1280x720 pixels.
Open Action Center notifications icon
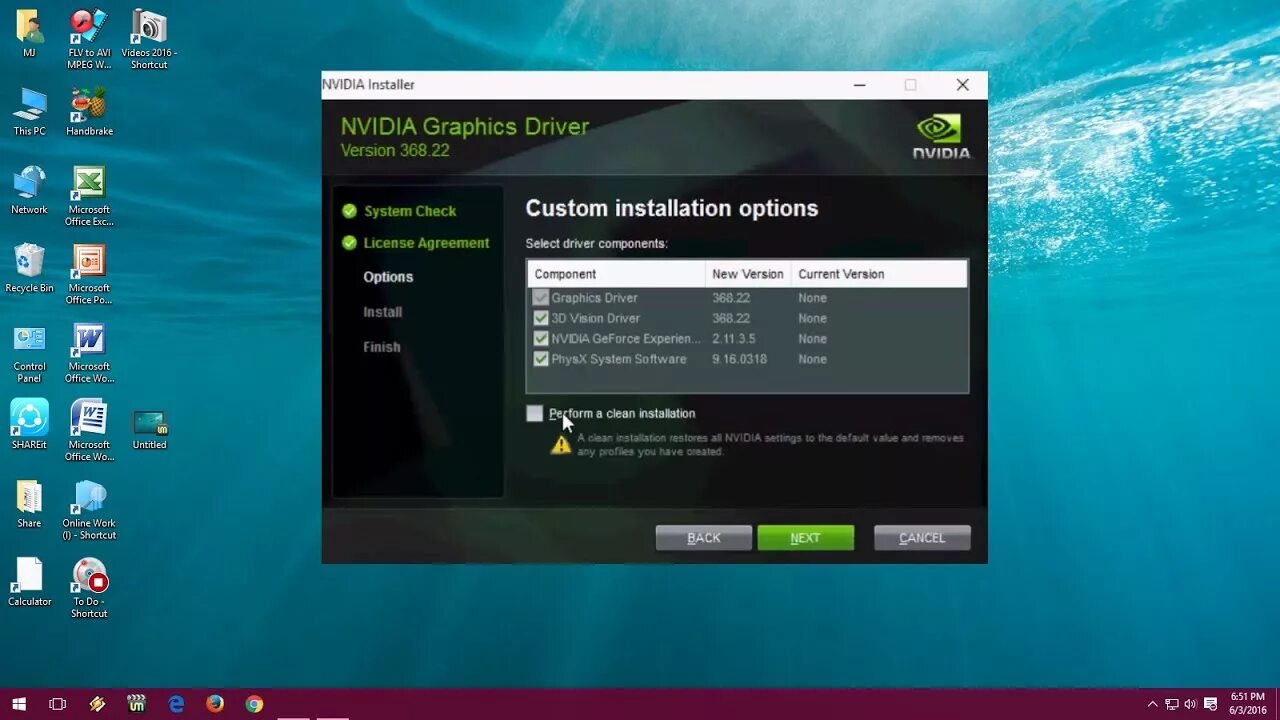tap(1210, 704)
